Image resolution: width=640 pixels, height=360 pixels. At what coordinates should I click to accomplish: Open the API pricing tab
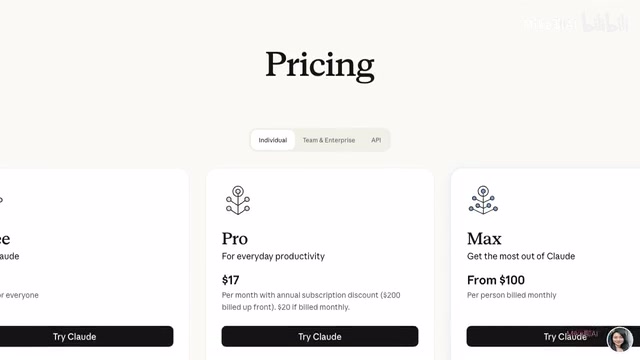click(376, 140)
